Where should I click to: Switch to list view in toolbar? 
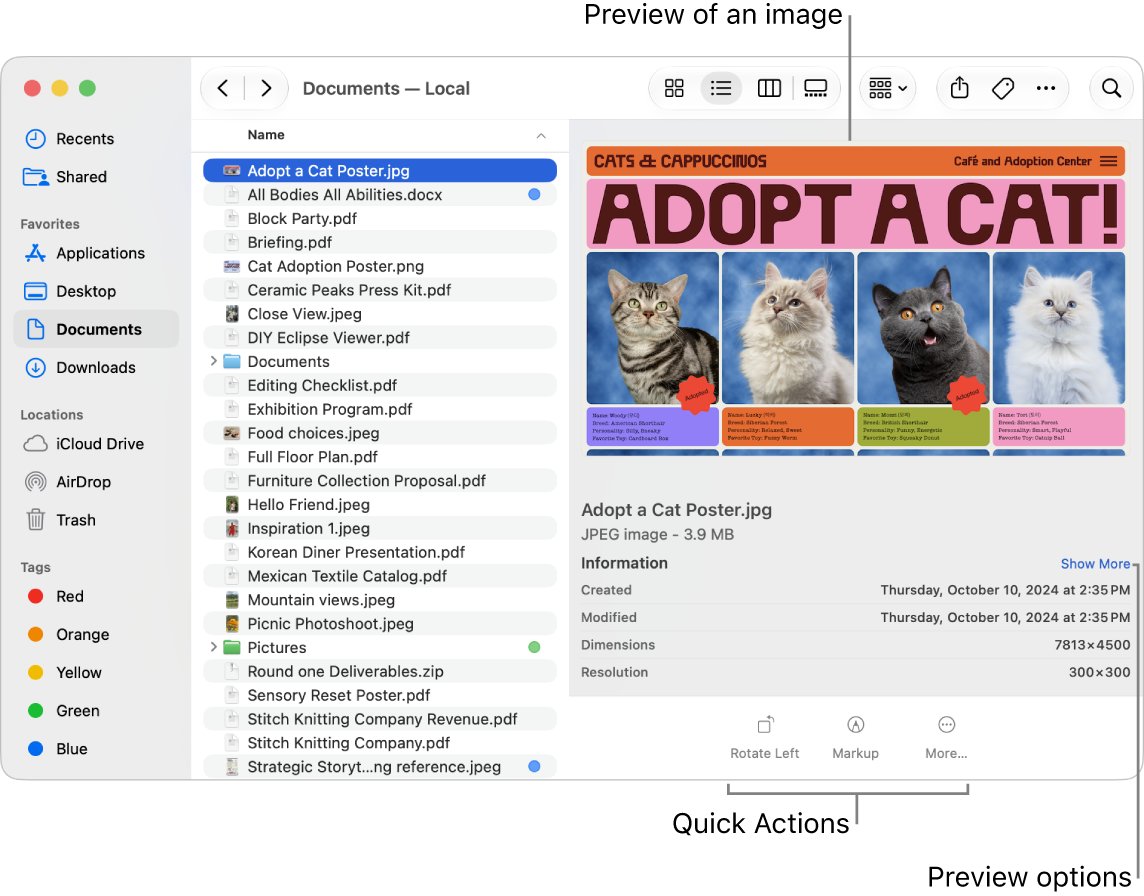[x=721, y=88]
